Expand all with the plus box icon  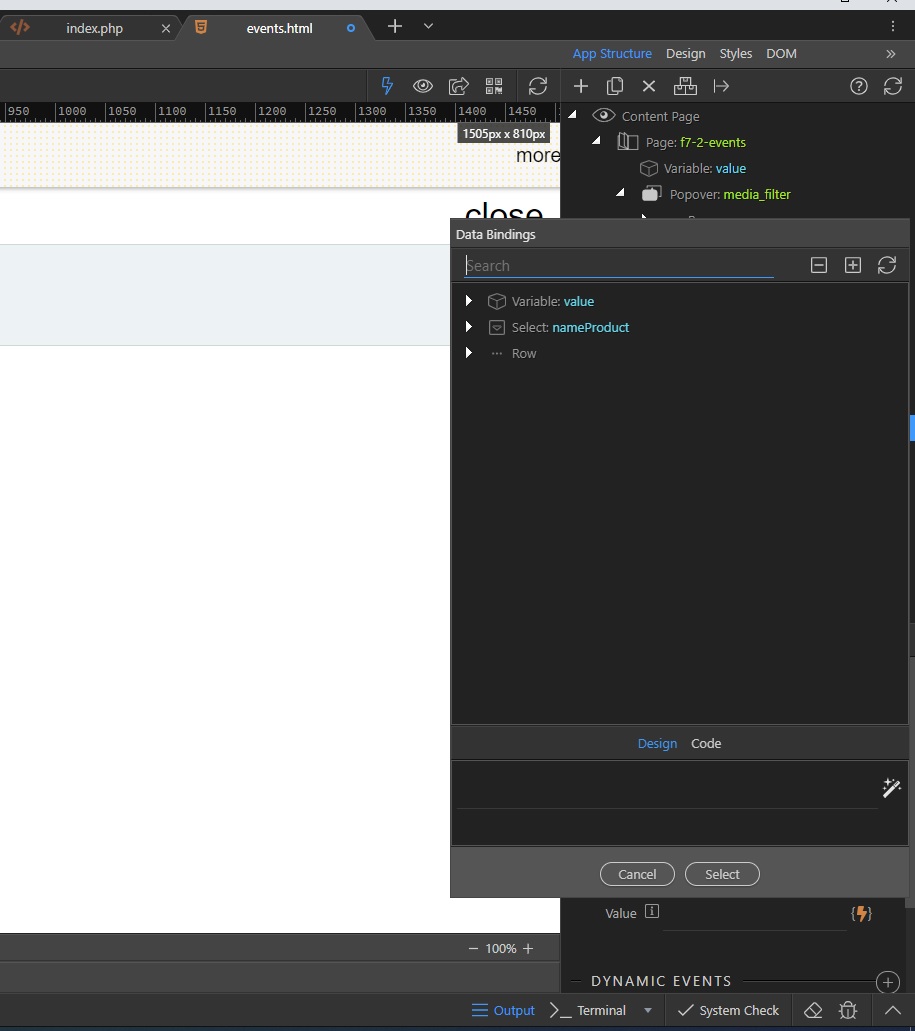[x=852, y=265]
